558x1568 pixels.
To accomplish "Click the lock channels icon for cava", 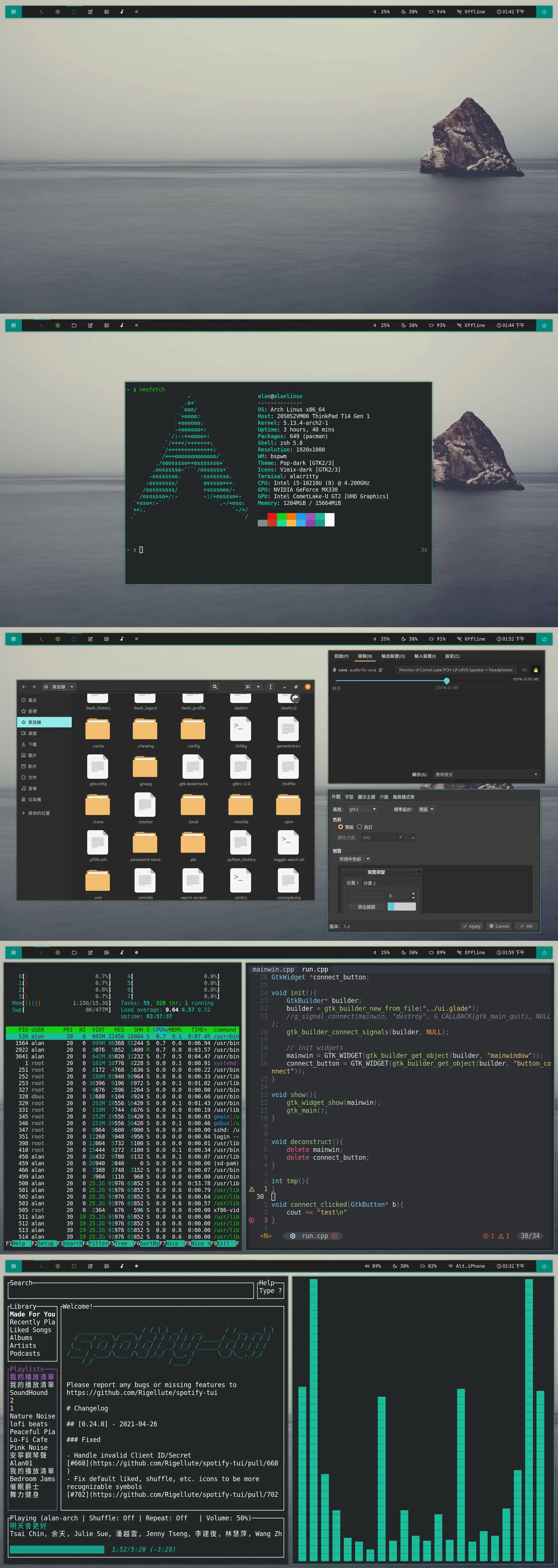I will tap(536, 670).
